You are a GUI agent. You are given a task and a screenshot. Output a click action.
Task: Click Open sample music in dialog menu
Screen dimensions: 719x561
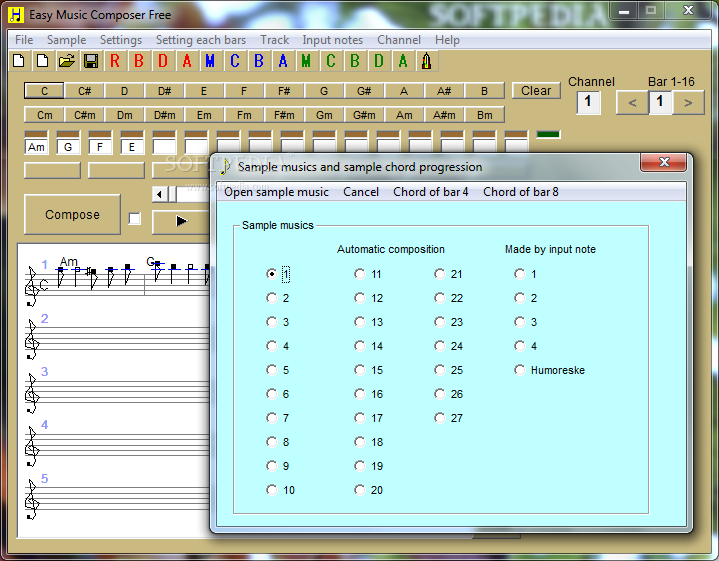pyautogui.click(x=277, y=192)
